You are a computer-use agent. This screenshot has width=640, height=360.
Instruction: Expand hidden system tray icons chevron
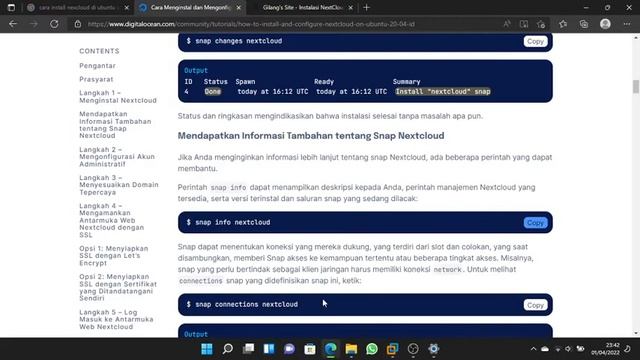point(533,349)
